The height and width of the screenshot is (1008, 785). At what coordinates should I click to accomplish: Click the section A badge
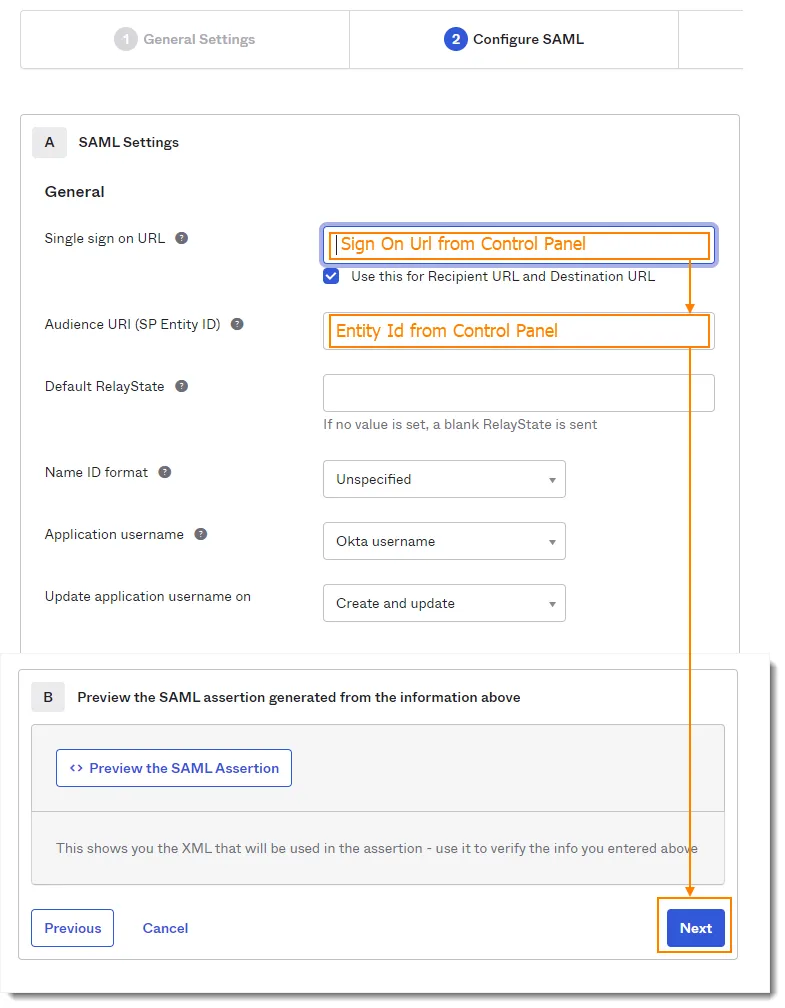pyautogui.click(x=50, y=143)
